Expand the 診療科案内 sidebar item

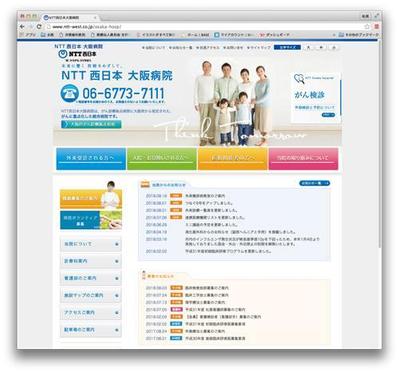pos(90,261)
